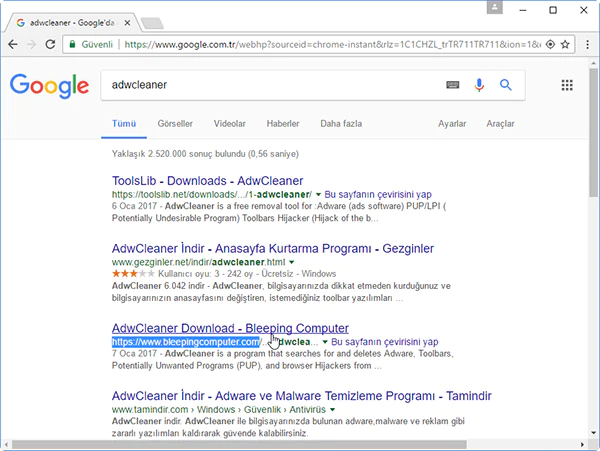The image size is (600, 451).
Task: Click the Google logo
Action: coord(49,86)
